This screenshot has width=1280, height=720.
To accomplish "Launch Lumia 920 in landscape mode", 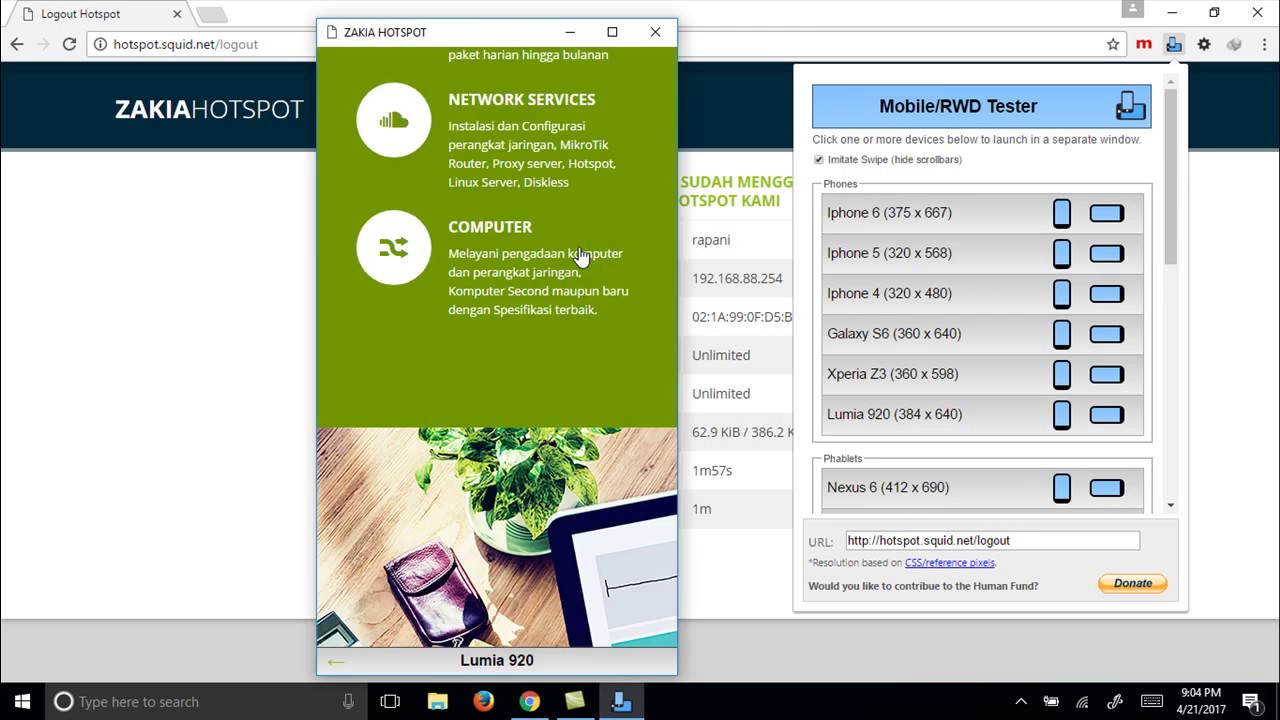I will (x=1106, y=414).
